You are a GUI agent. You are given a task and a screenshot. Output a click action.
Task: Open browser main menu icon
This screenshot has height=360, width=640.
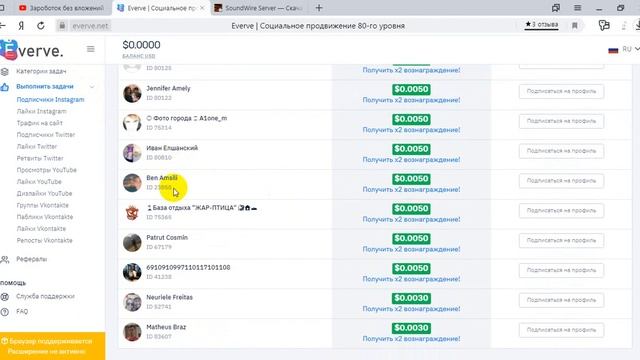click(x=577, y=8)
